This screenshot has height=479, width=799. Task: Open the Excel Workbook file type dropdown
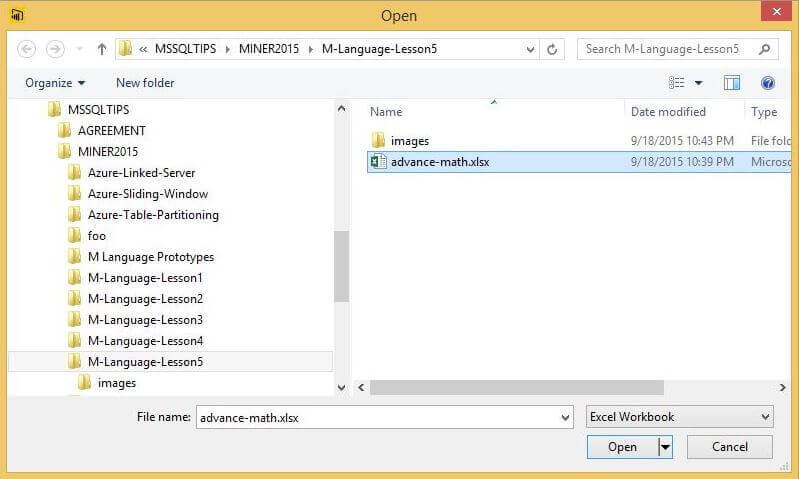point(679,417)
